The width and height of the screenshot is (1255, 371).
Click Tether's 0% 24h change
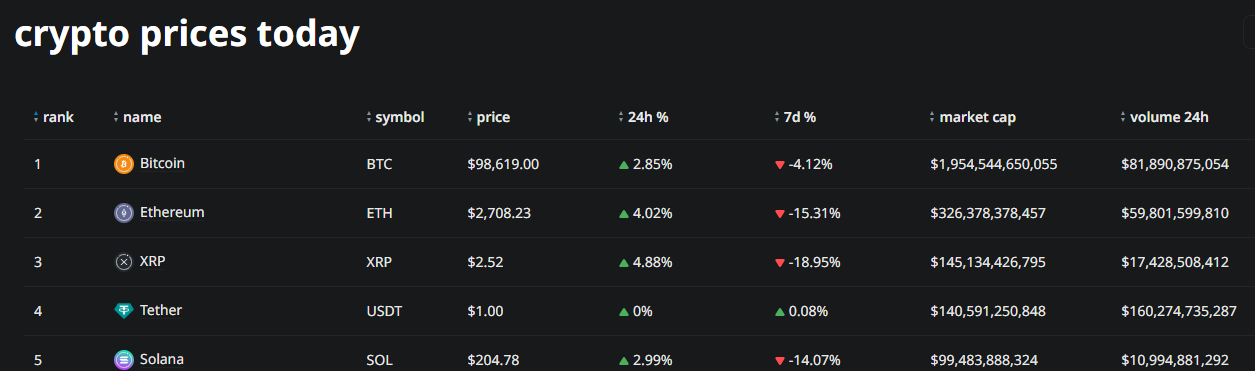[x=636, y=311]
